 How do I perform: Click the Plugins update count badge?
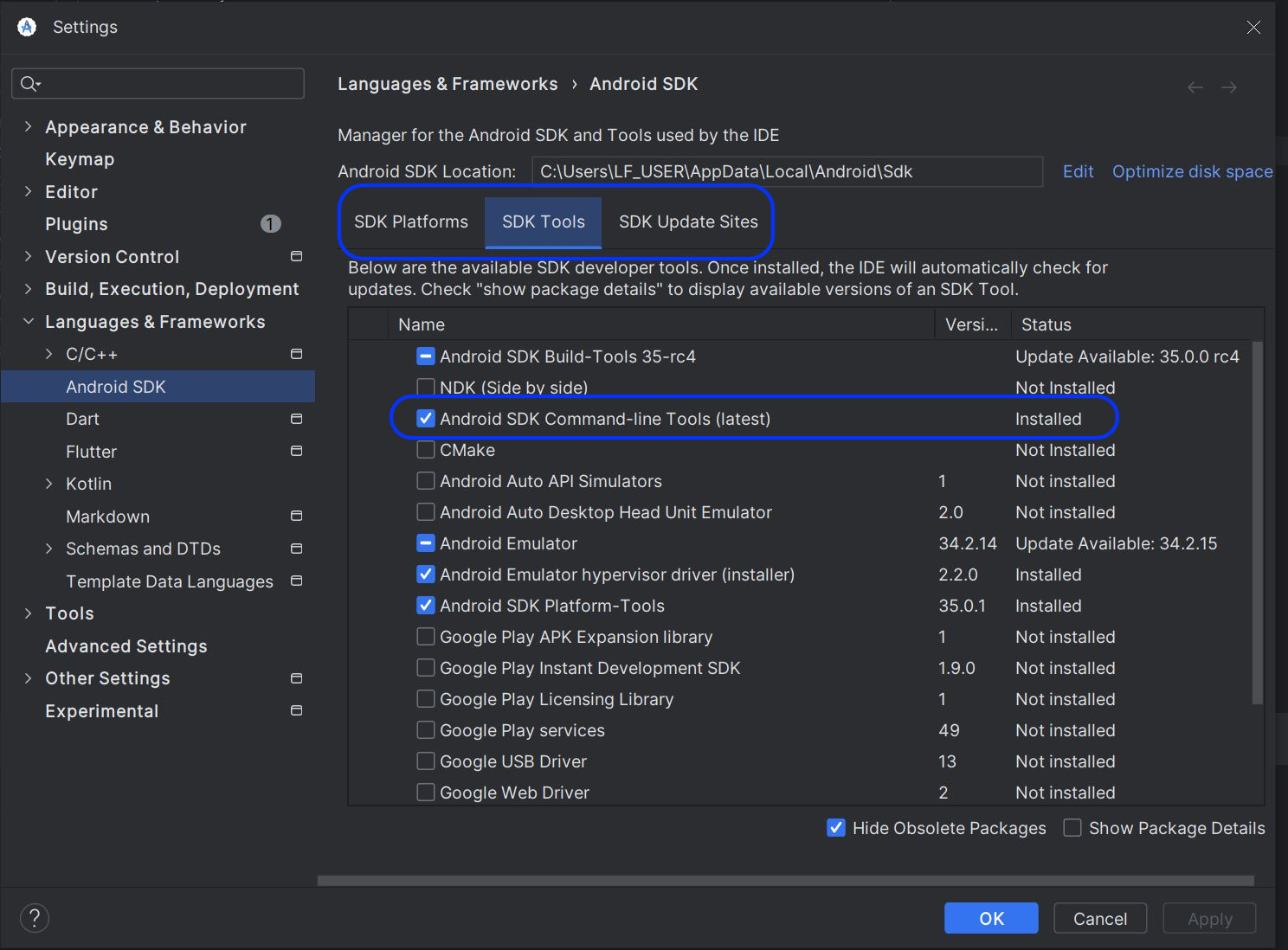pyautogui.click(x=271, y=224)
